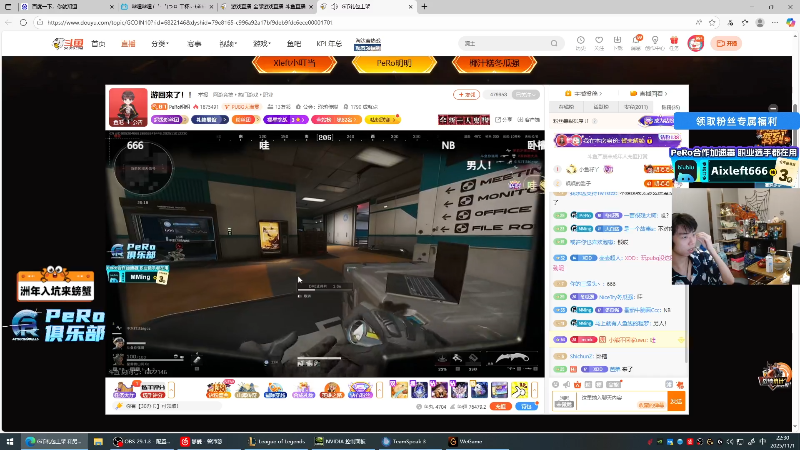Click the red gift icon in chat toolbar
Viewport: 800px width, 450px height.
click(577, 384)
